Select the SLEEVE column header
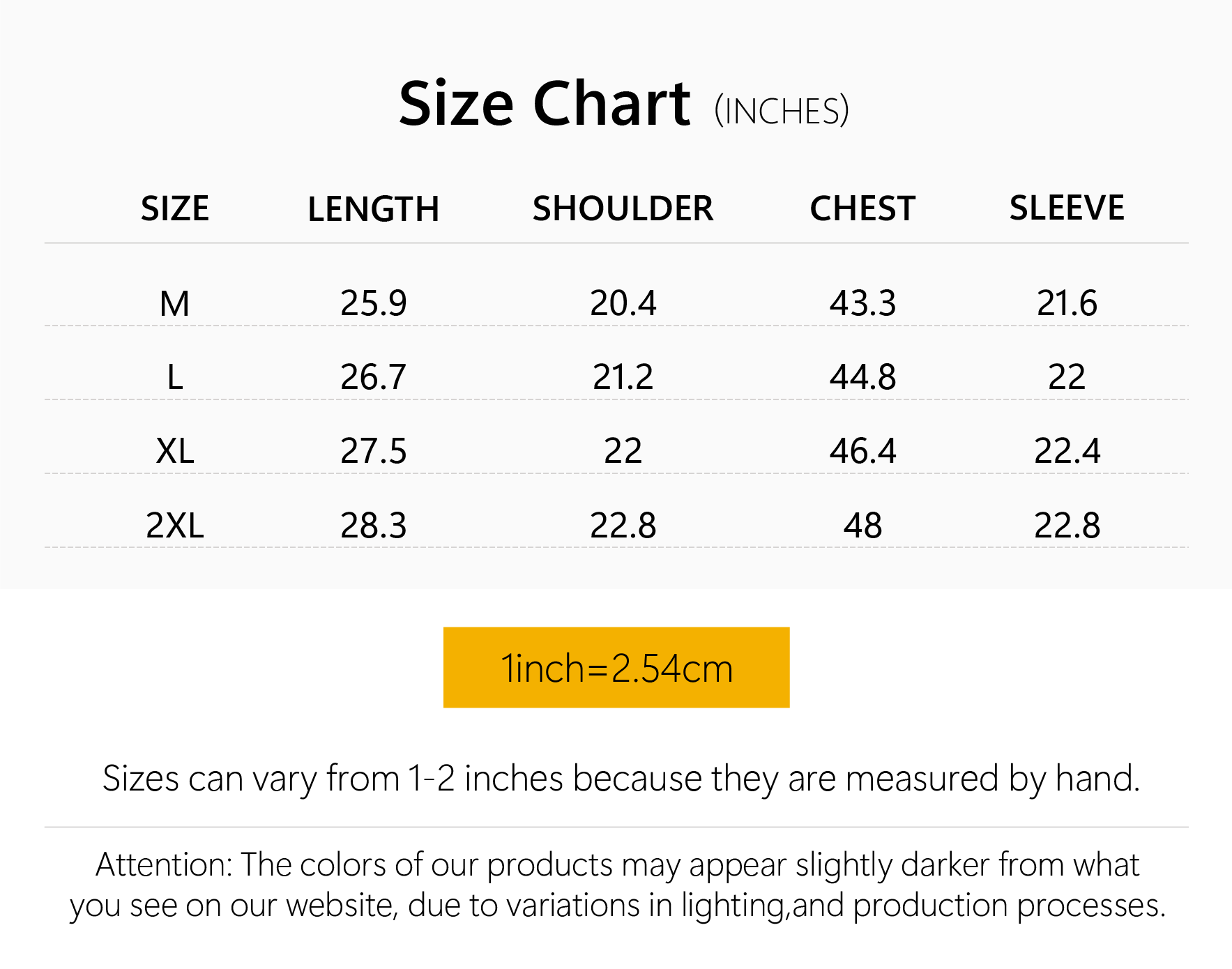This screenshot has height=969, width=1232. click(x=1067, y=208)
